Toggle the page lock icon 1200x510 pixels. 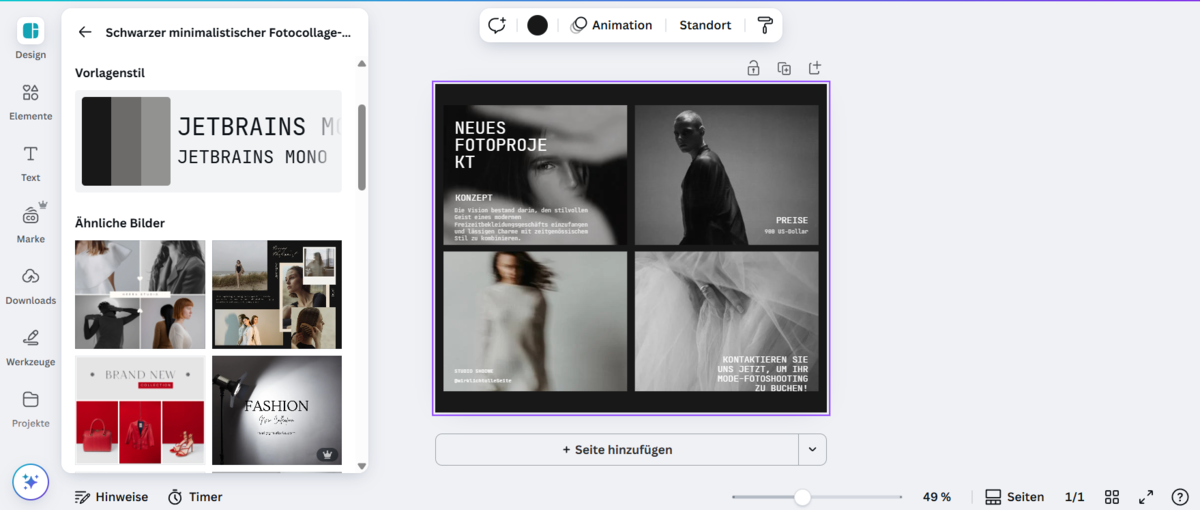753,68
